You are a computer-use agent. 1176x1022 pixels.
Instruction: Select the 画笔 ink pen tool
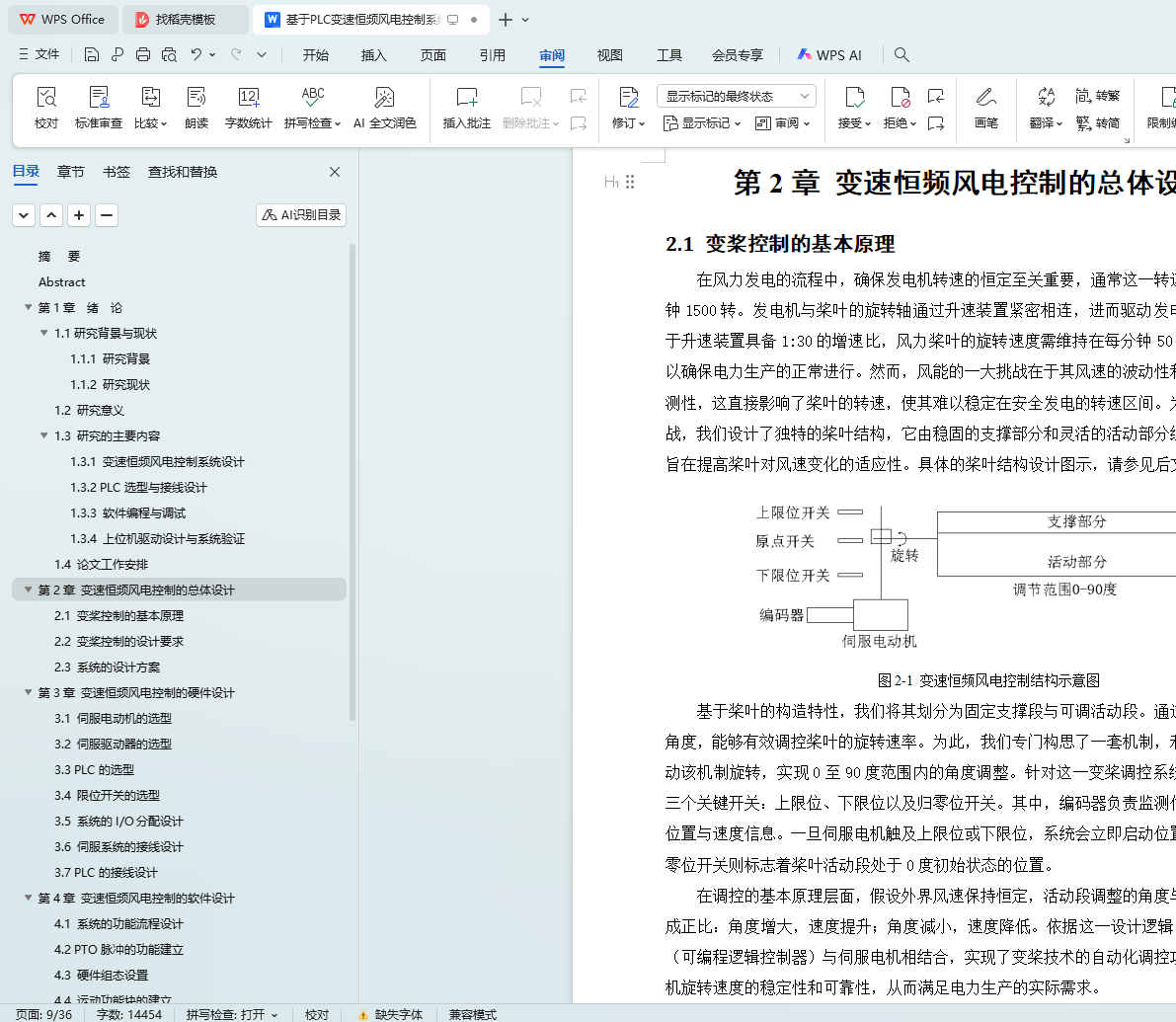pos(985,108)
